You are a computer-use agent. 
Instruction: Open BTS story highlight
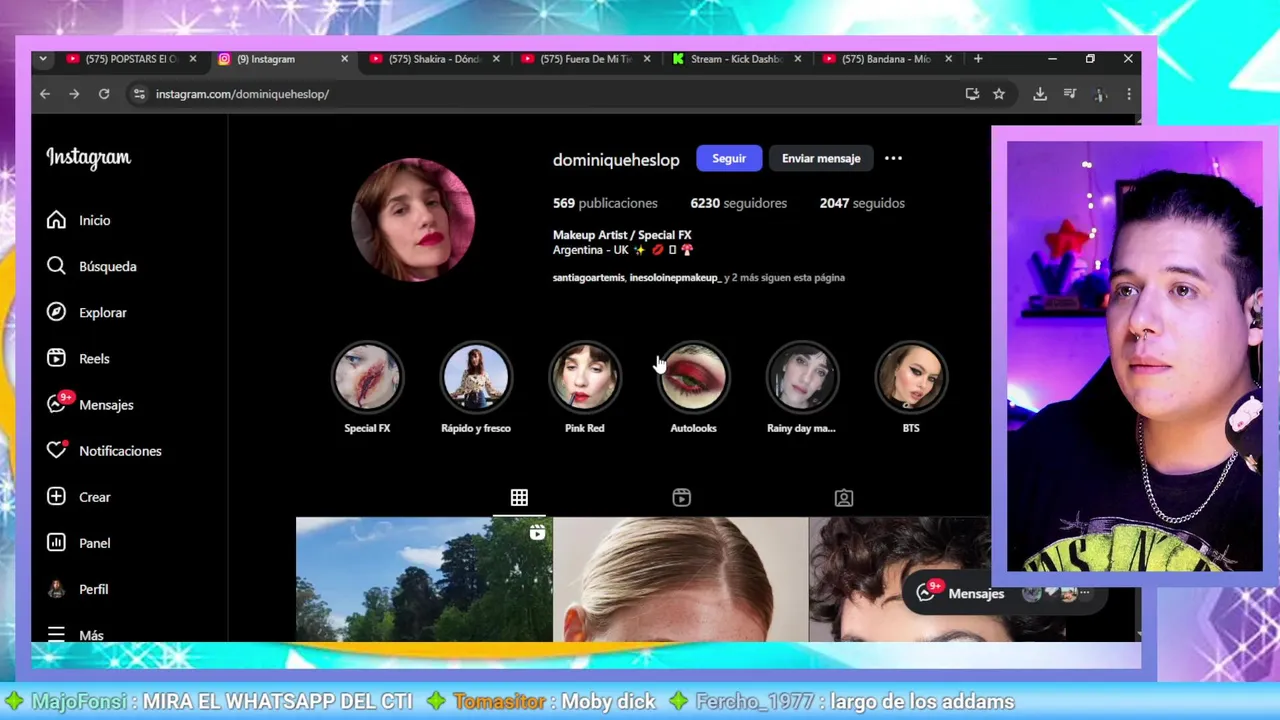[x=911, y=378]
